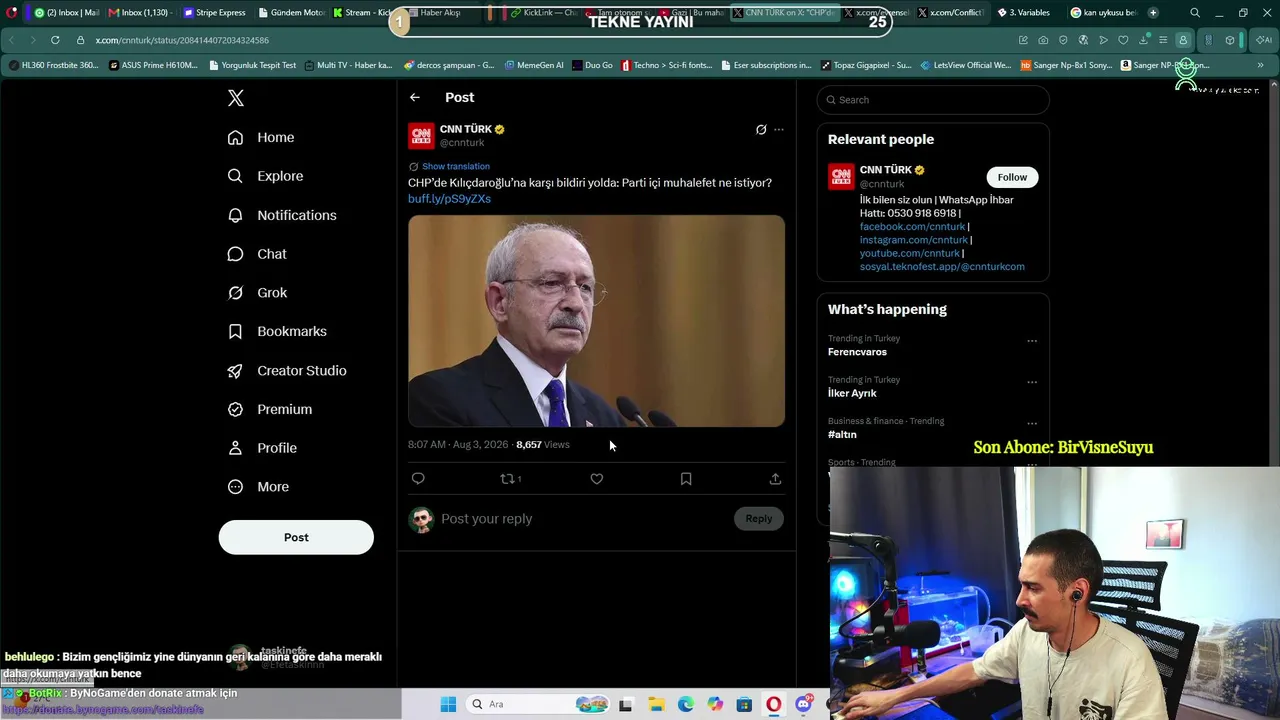Click Show translation on the post
This screenshot has height=720, width=1280.
(456, 166)
